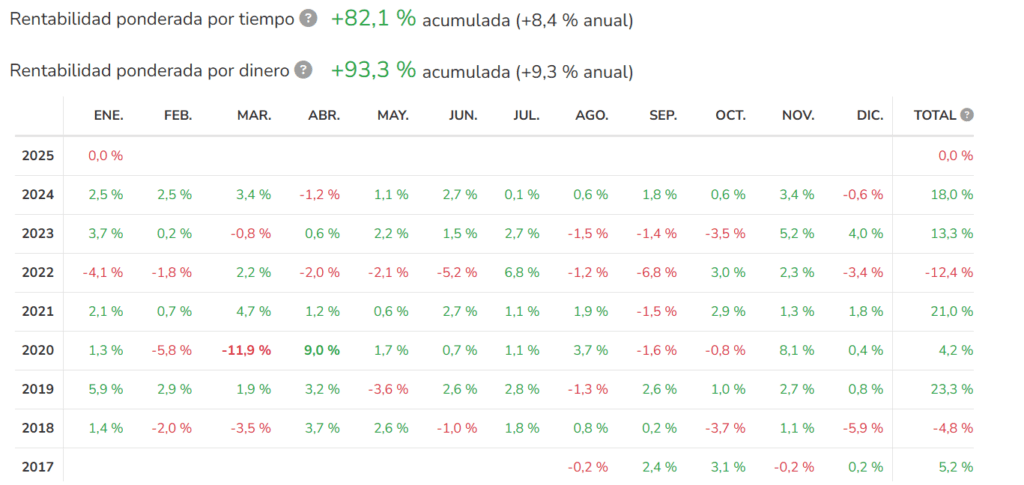Click help icon next to Rentabilidad ponderada por tiempo

pos(308,18)
